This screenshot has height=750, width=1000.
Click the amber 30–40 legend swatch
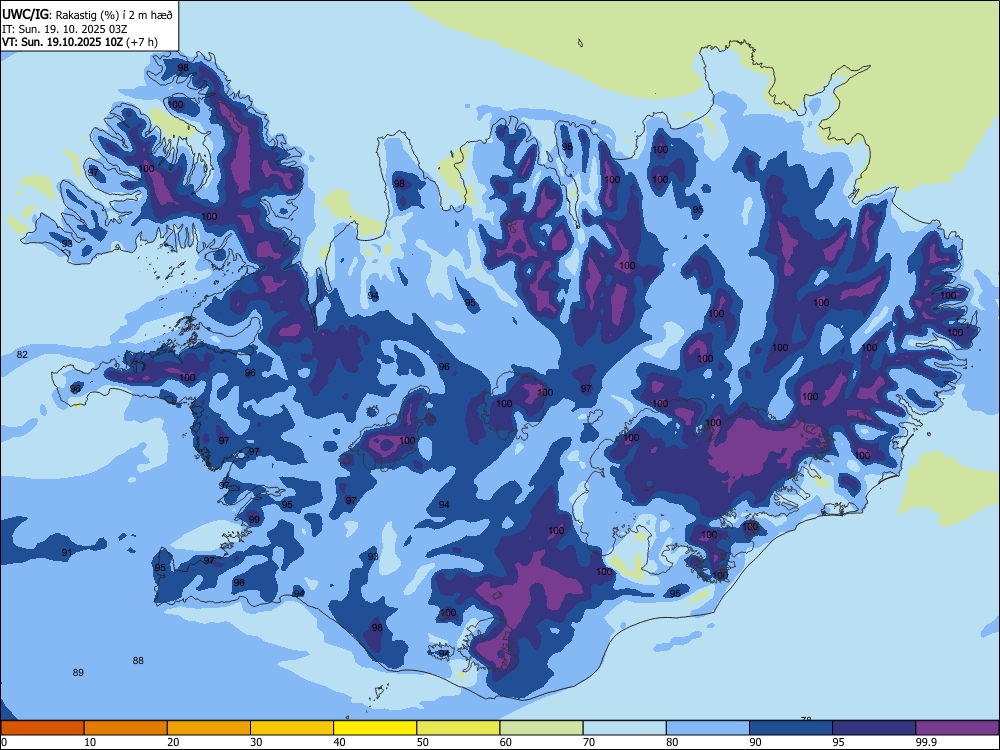(x=292, y=728)
